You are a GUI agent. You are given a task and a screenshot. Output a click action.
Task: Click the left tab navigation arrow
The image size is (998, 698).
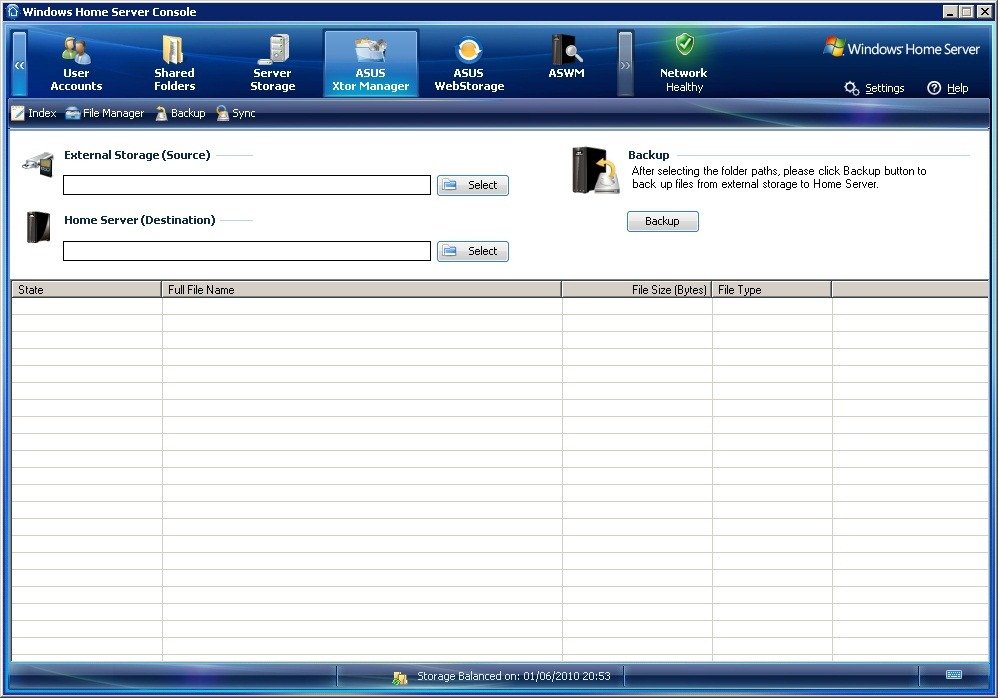click(x=20, y=64)
